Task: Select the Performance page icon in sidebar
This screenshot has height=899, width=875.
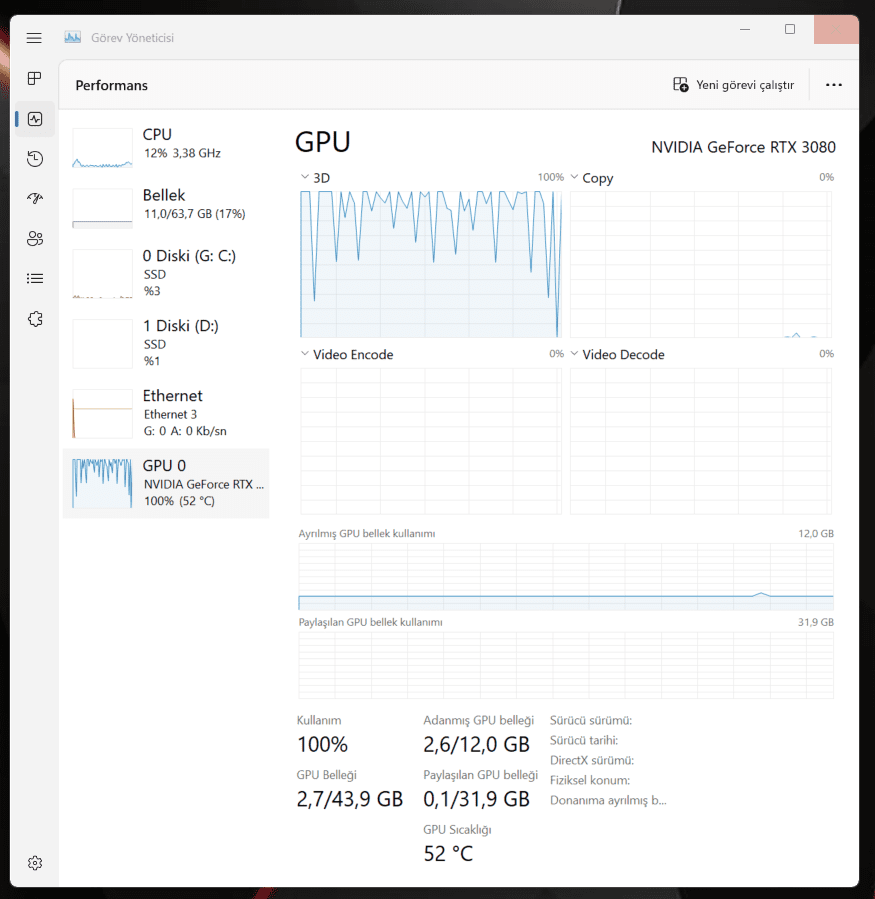Action: (35, 119)
